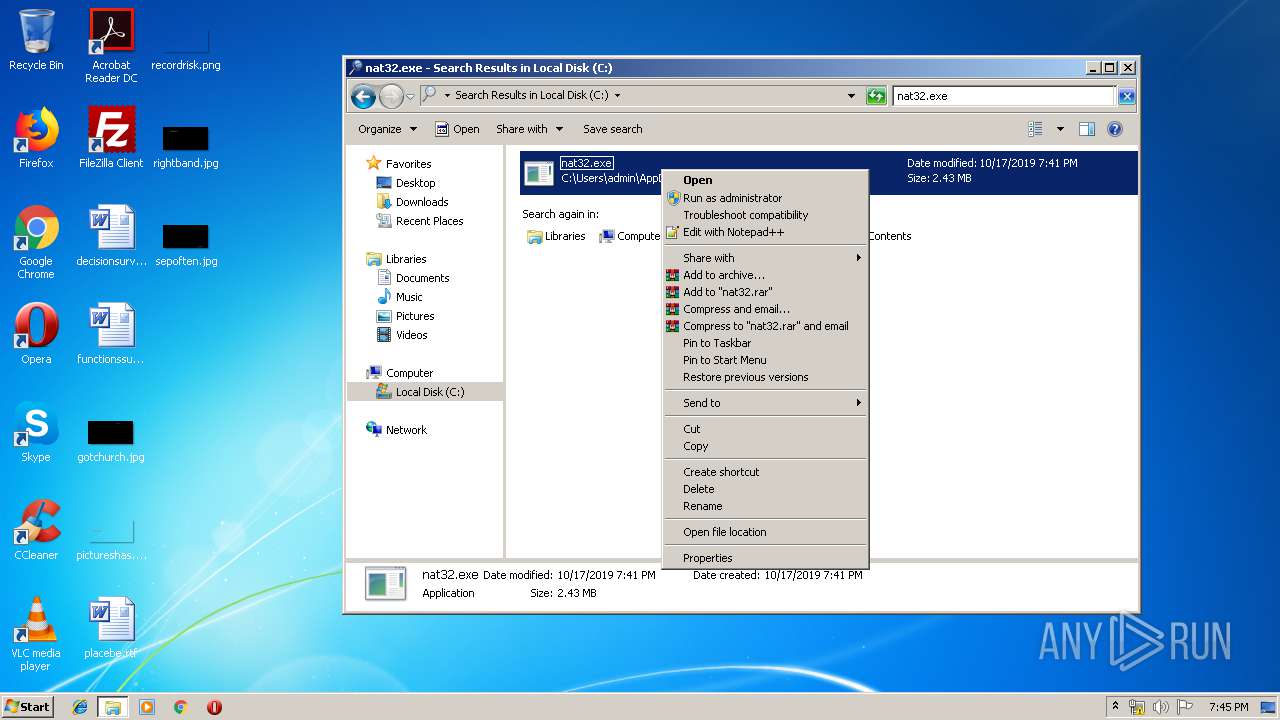Select Open file location
Screen dimensions: 1280x720
766,532
